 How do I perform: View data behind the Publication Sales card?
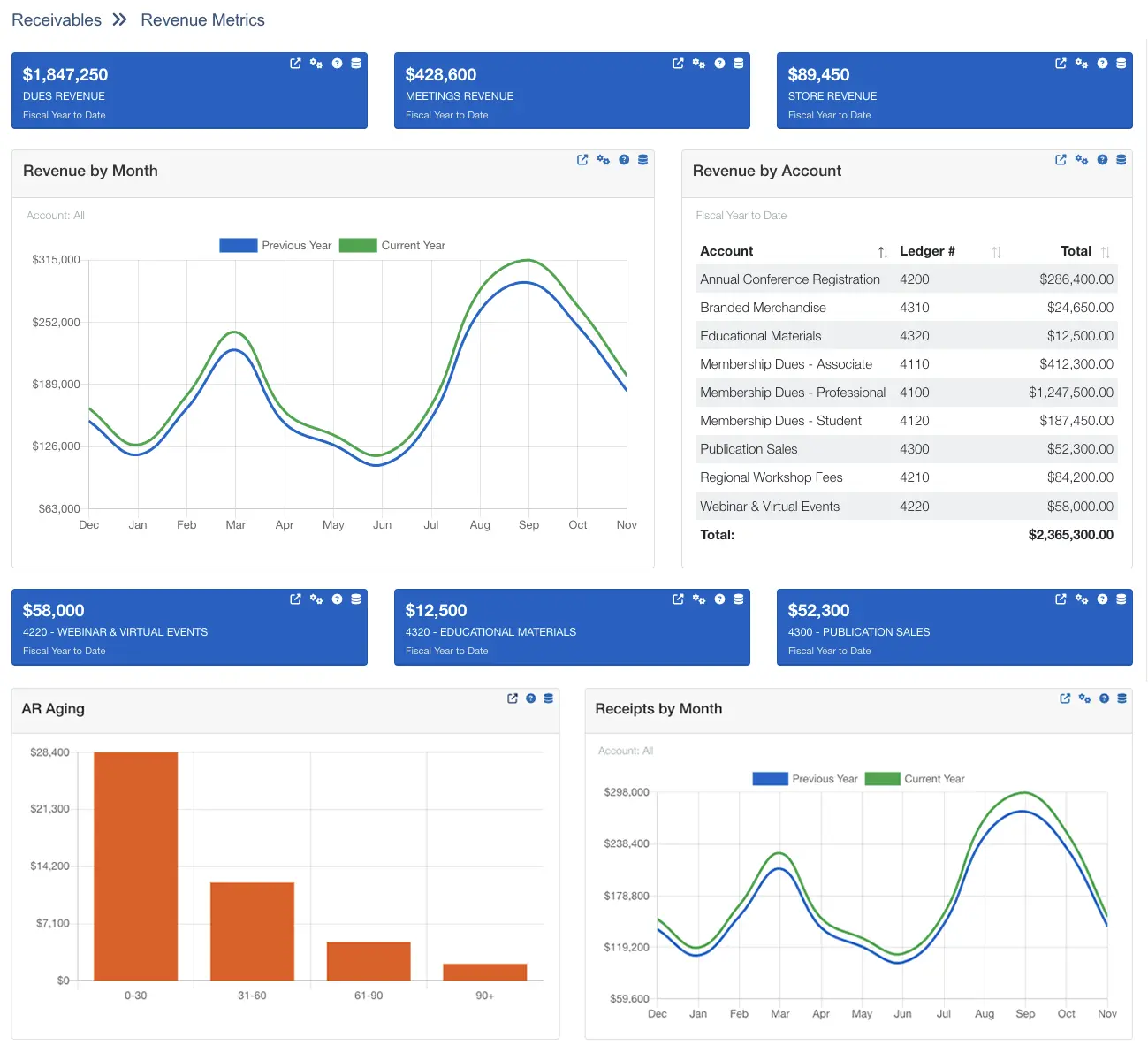point(1121,599)
